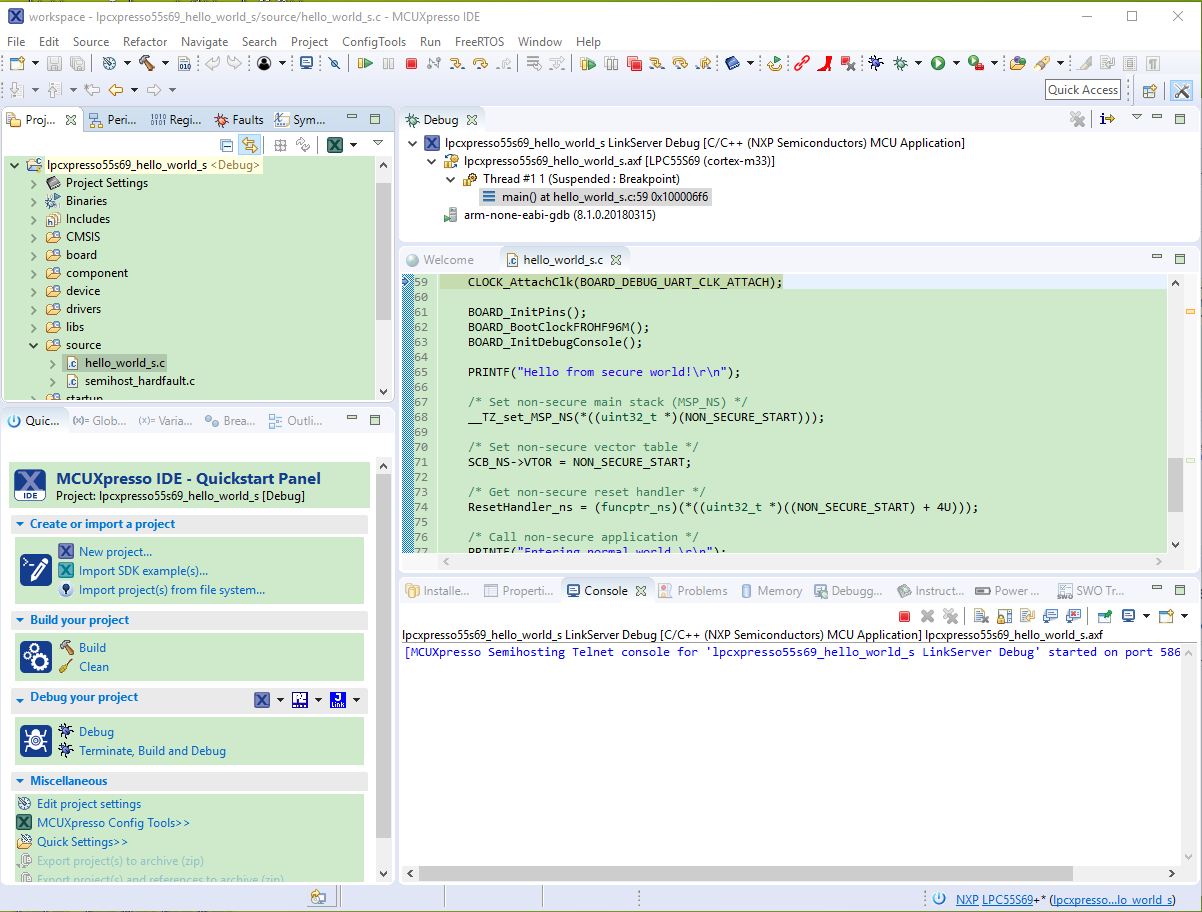Click the green Resume debug icon
The height and width of the screenshot is (912, 1202).
(365, 63)
